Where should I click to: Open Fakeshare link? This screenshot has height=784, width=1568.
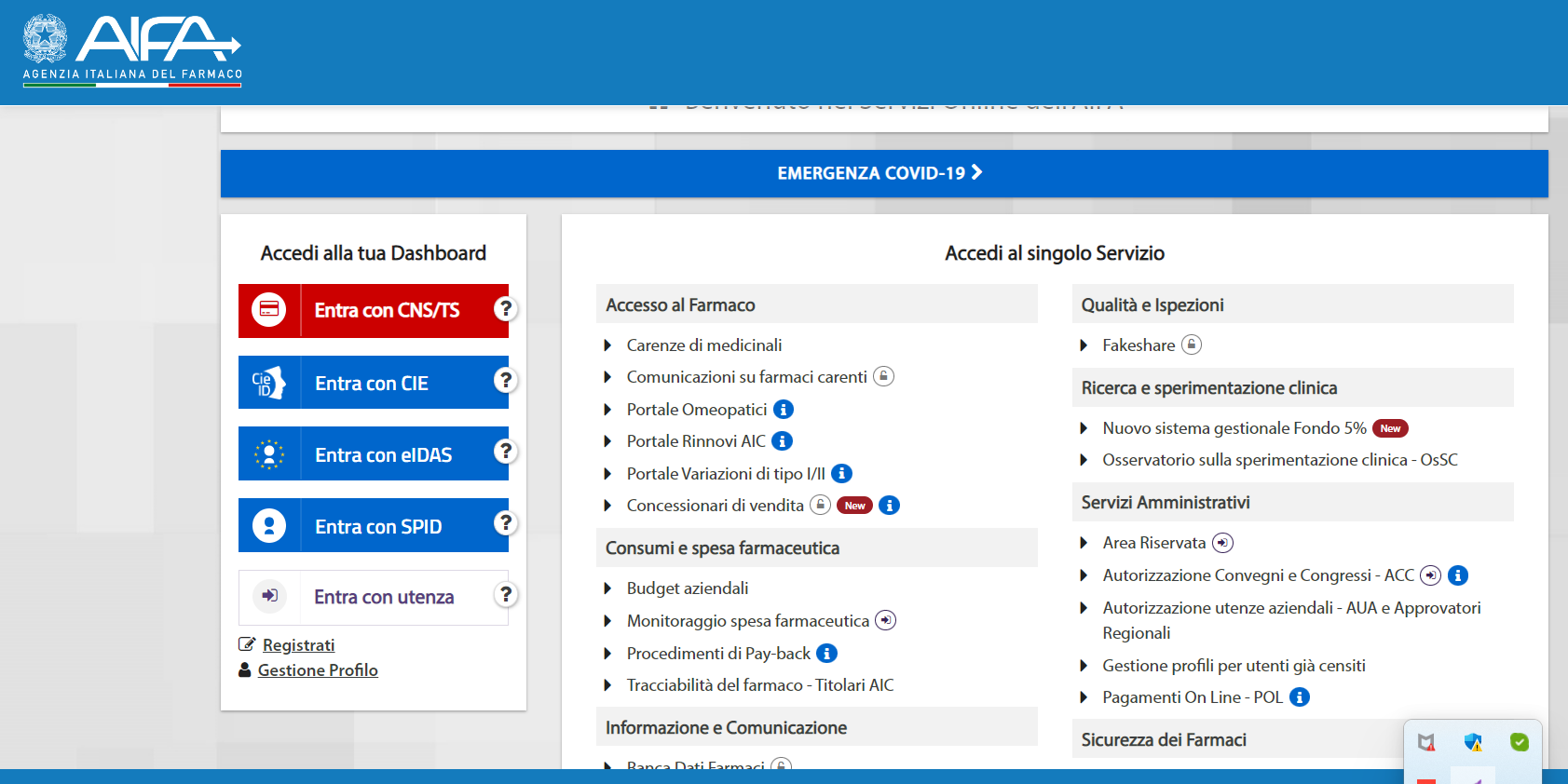coord(1139,345)
